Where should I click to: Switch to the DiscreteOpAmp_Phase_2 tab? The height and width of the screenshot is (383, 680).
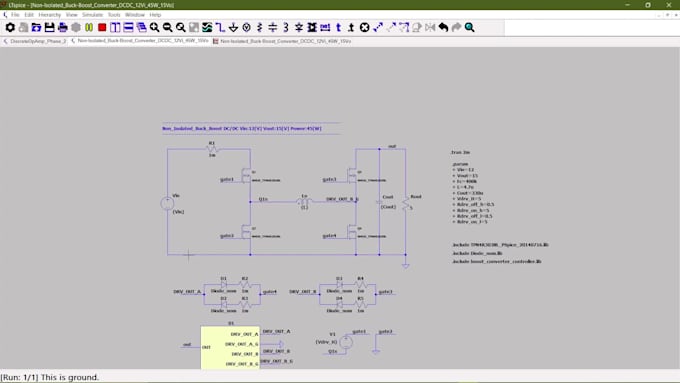pos(35,41)
